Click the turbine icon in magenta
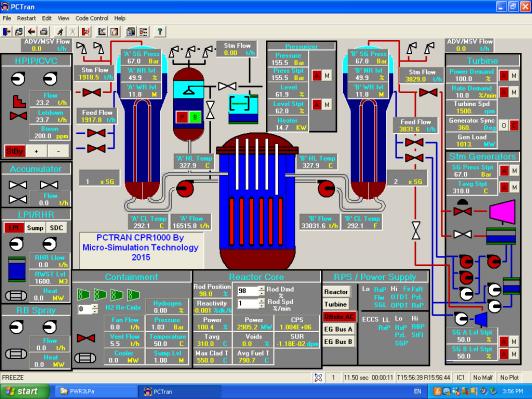Viewport: 532px width, 399px height. pos(502,212)
